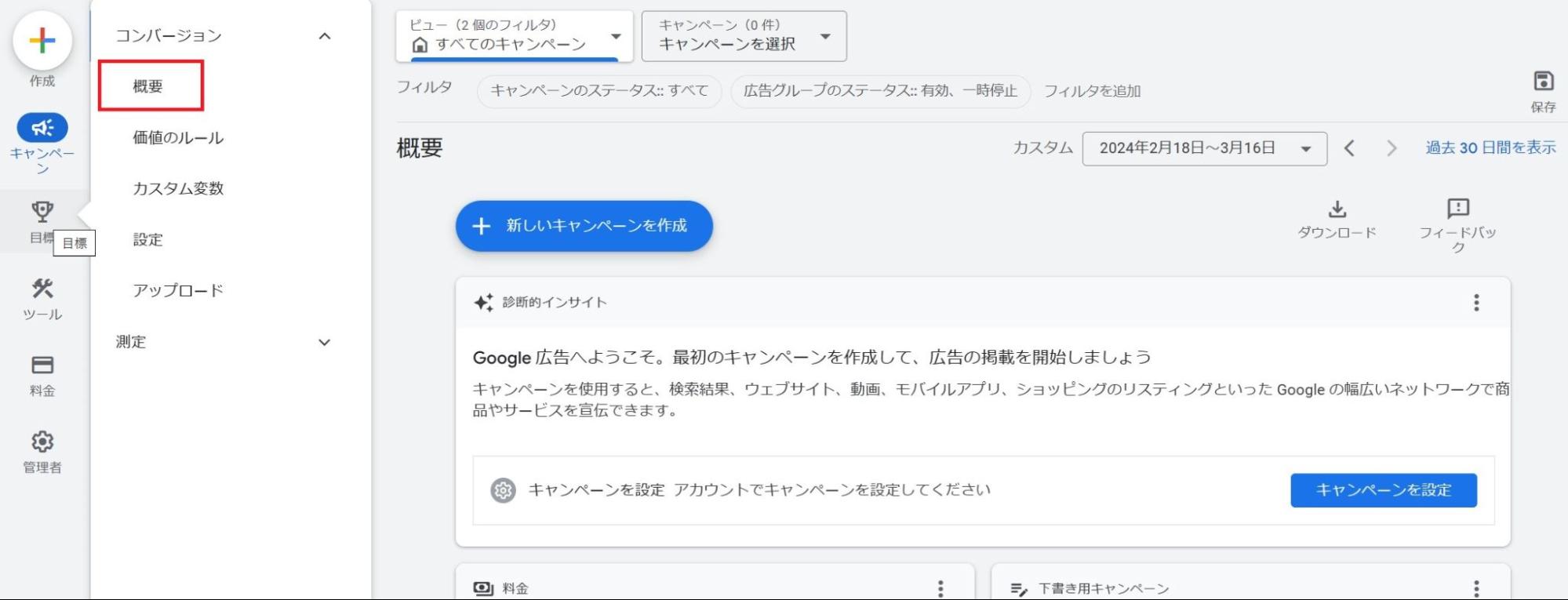Open the ビュー すべてのキャンペーン dropdown
This screenshot has height=600, width=1568.
tap(515, 36)
